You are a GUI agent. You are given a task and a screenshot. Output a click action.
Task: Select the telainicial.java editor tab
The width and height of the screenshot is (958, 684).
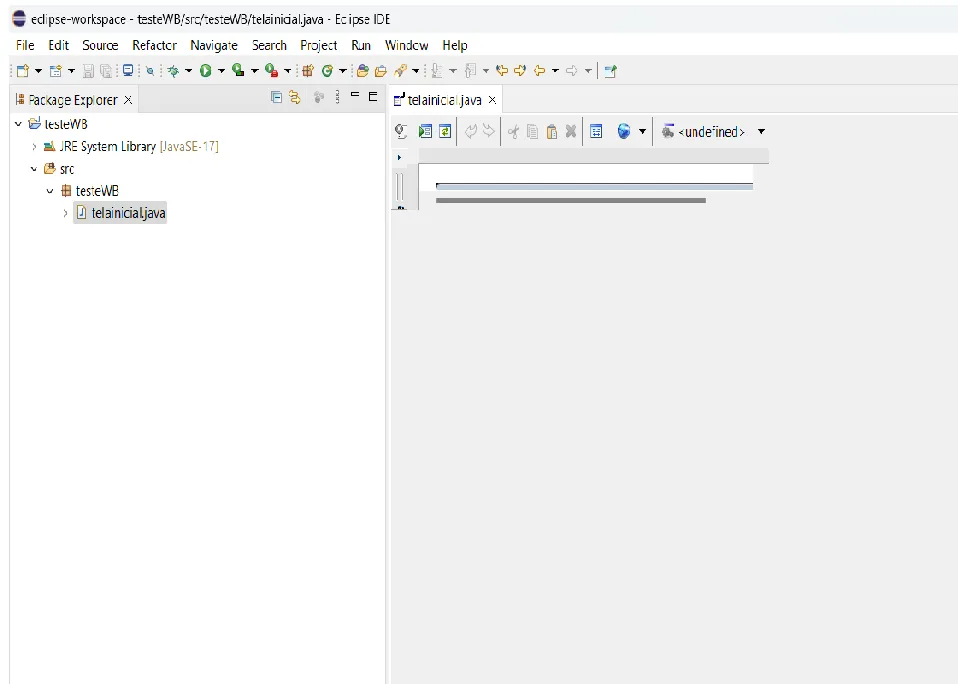(444, 100)
